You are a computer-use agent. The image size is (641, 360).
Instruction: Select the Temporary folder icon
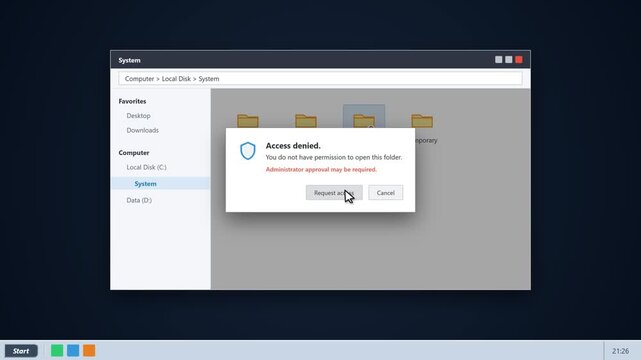(422, 121)
